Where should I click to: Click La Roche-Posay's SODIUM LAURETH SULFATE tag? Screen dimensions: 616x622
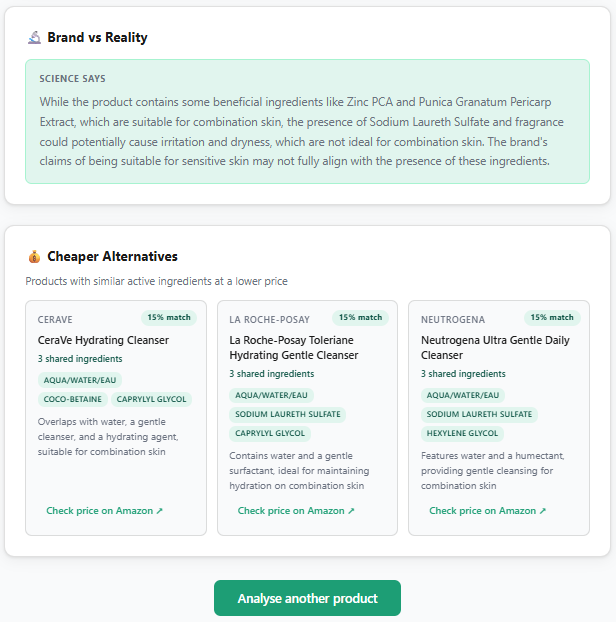288,414
